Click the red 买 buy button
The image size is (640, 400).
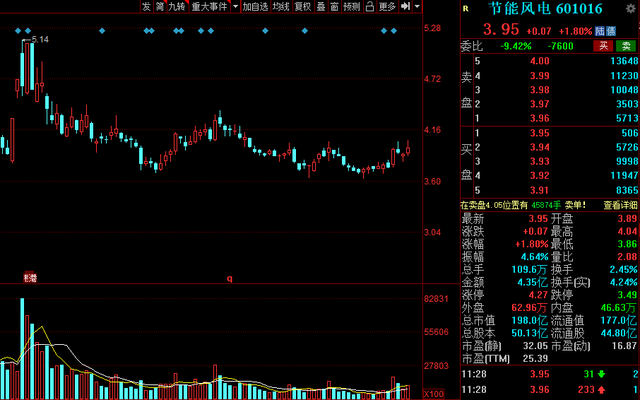pyautogui.click(x=603, y=46)
